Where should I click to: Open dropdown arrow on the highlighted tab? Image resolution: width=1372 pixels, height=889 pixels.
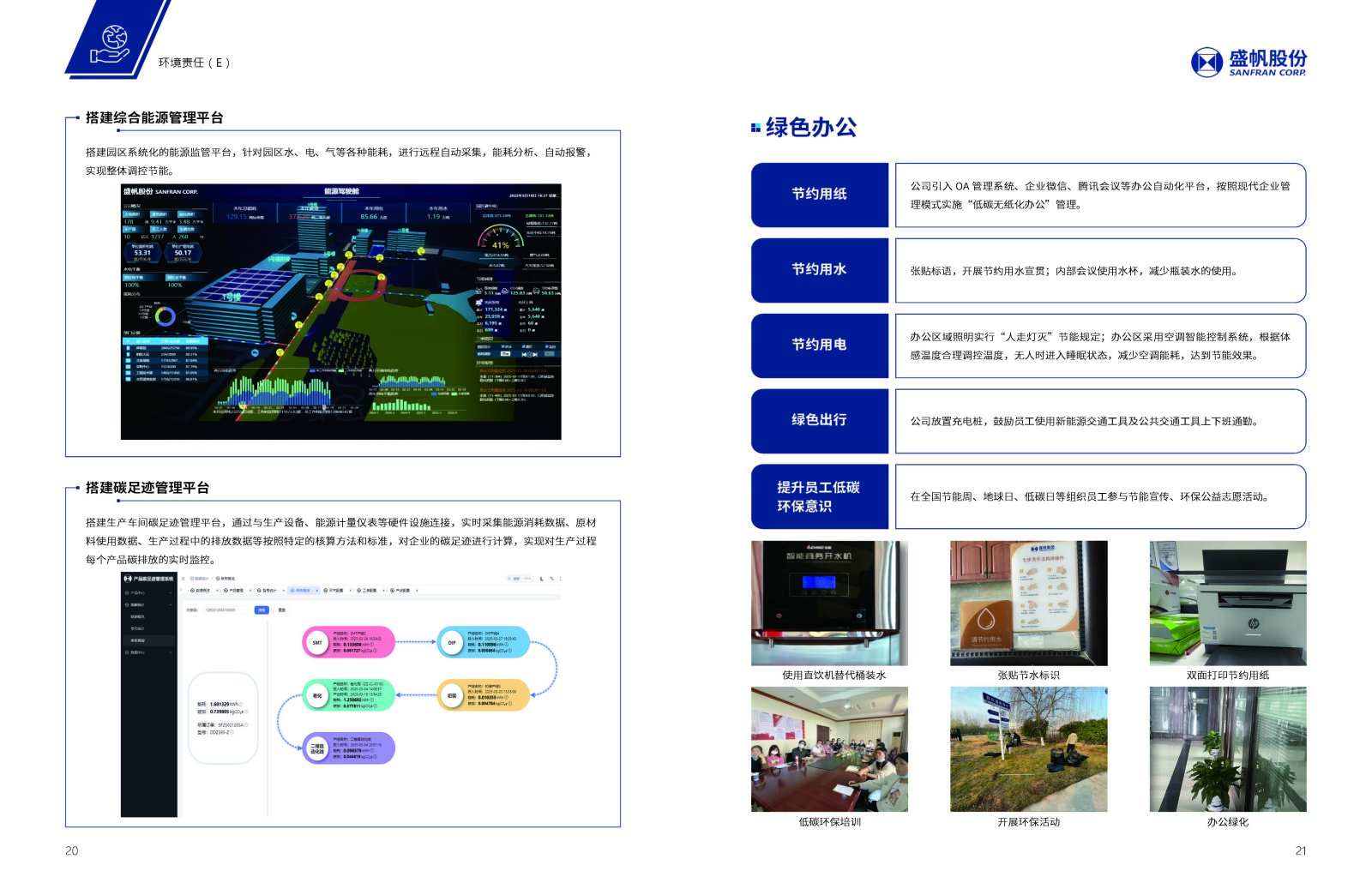(317, 591)
